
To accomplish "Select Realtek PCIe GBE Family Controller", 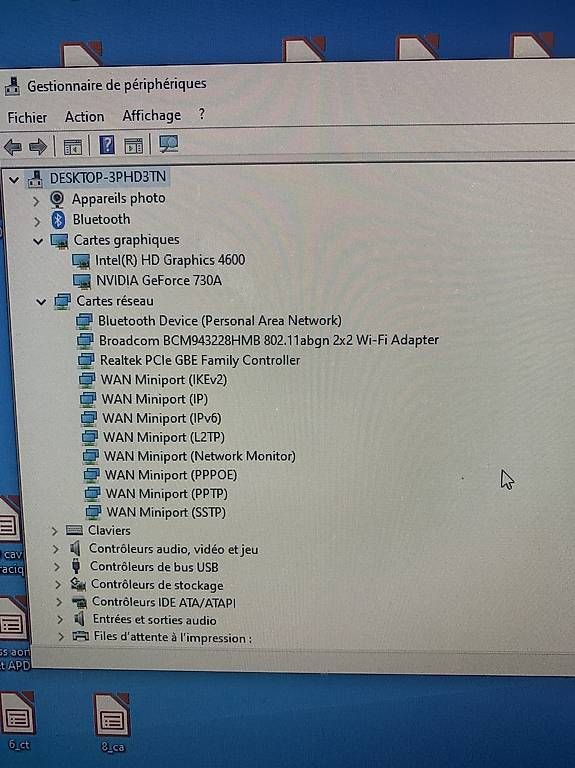I will click(x=200, y=360).
